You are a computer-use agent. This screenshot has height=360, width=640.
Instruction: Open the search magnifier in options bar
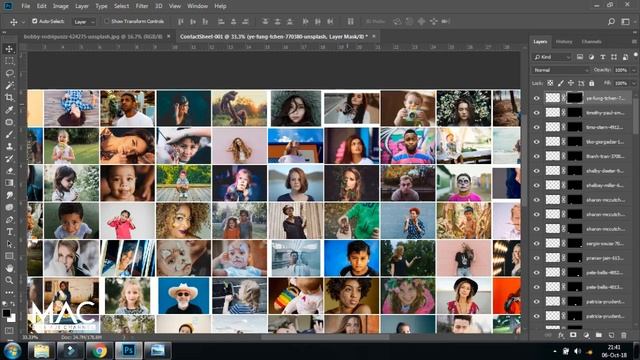tap(611, 22)
